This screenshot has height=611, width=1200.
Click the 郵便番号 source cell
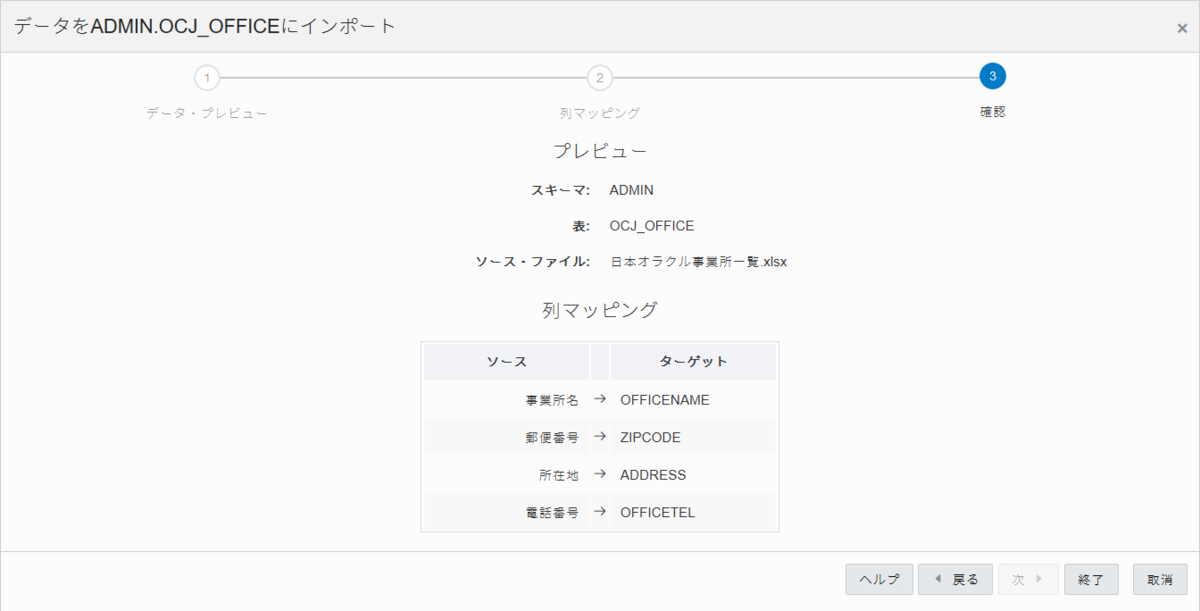(507, 437)
